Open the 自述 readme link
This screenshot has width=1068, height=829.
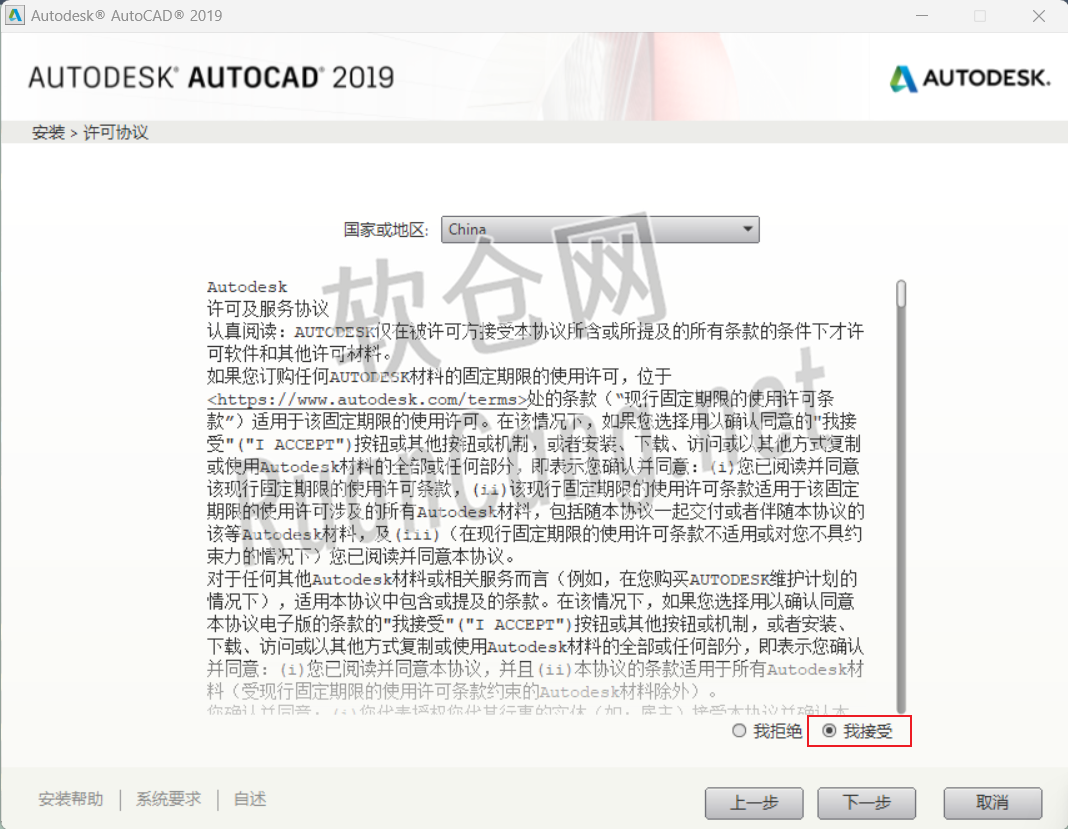tap(249, 799)
